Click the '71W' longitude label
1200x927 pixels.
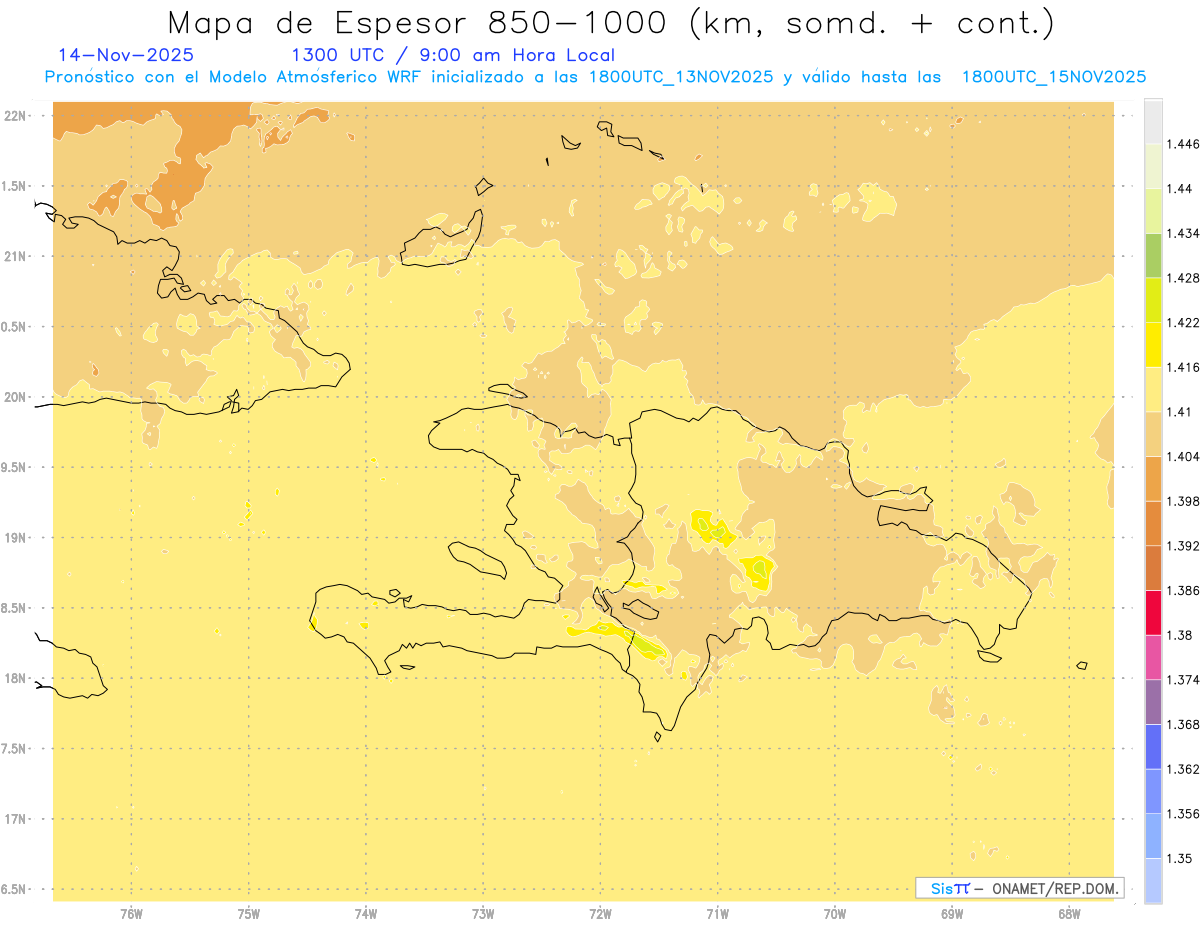(x=717, y=914)
